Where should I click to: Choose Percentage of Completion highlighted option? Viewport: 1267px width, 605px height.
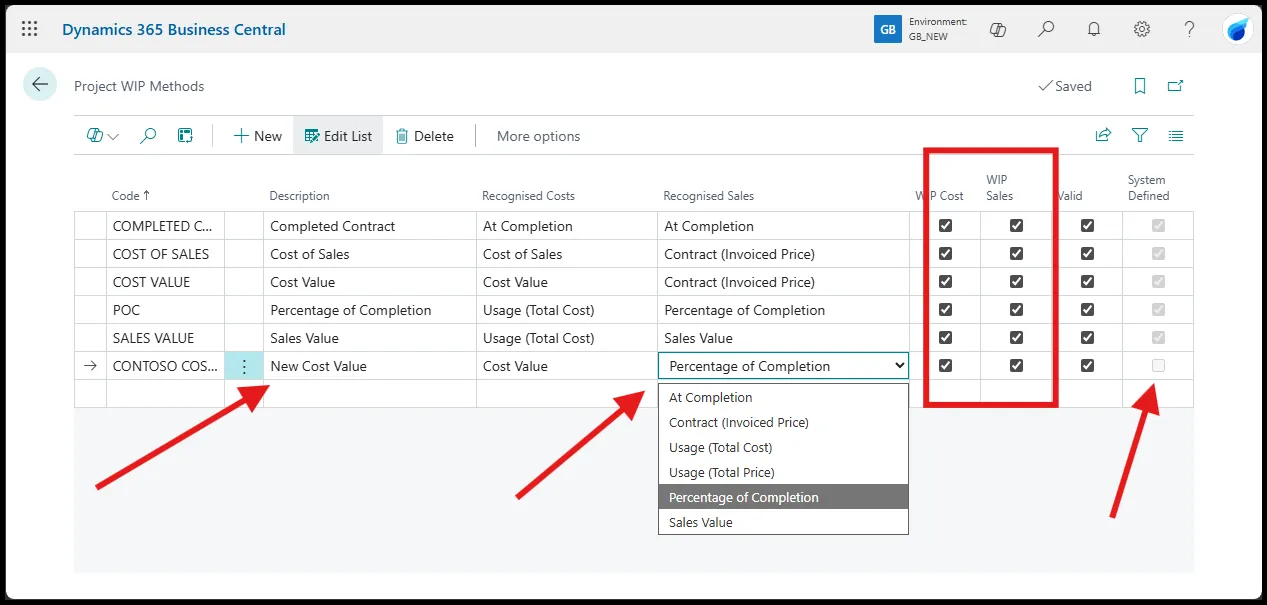[783, 497]
